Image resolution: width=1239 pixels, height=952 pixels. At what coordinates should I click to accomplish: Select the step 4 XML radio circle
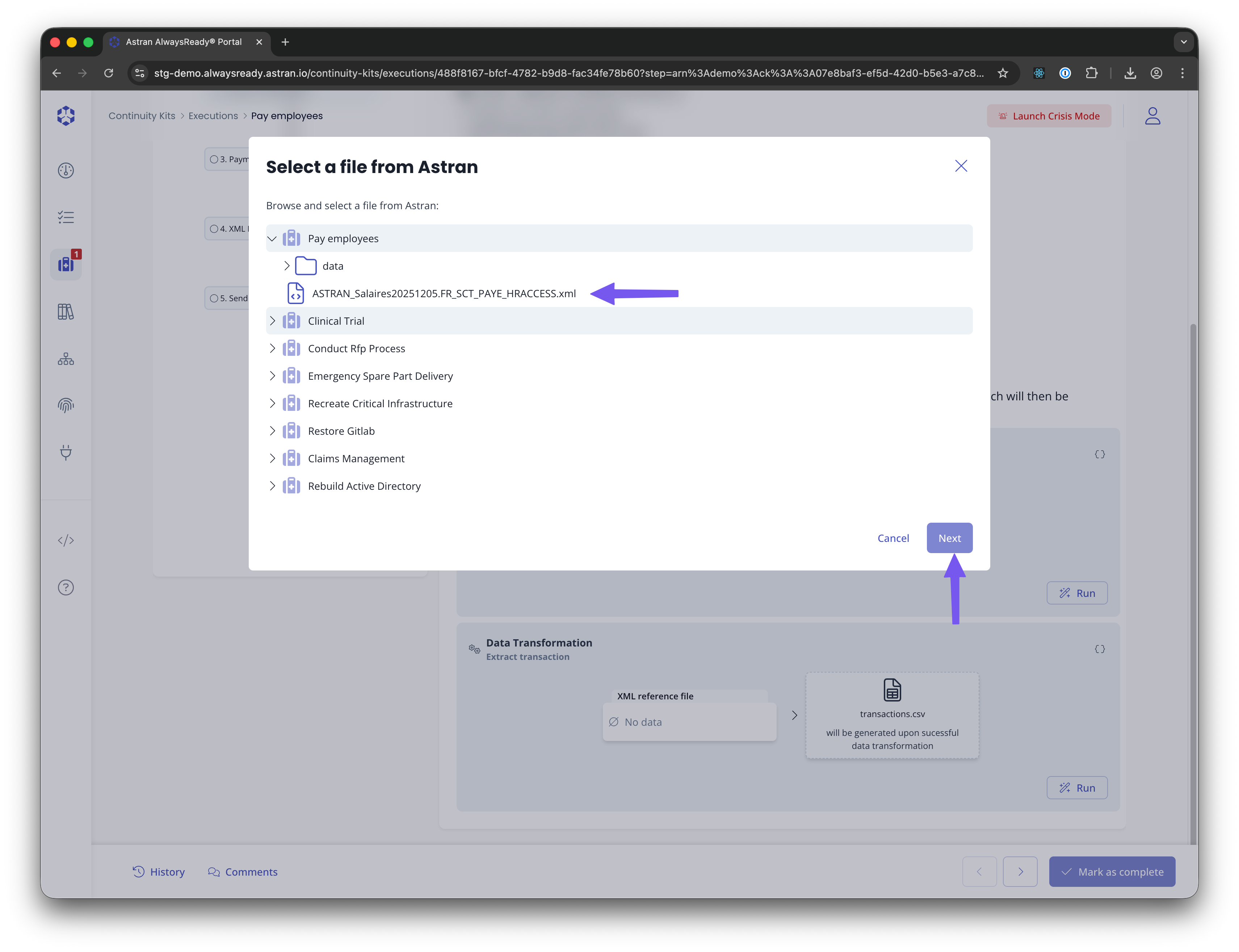214,229
